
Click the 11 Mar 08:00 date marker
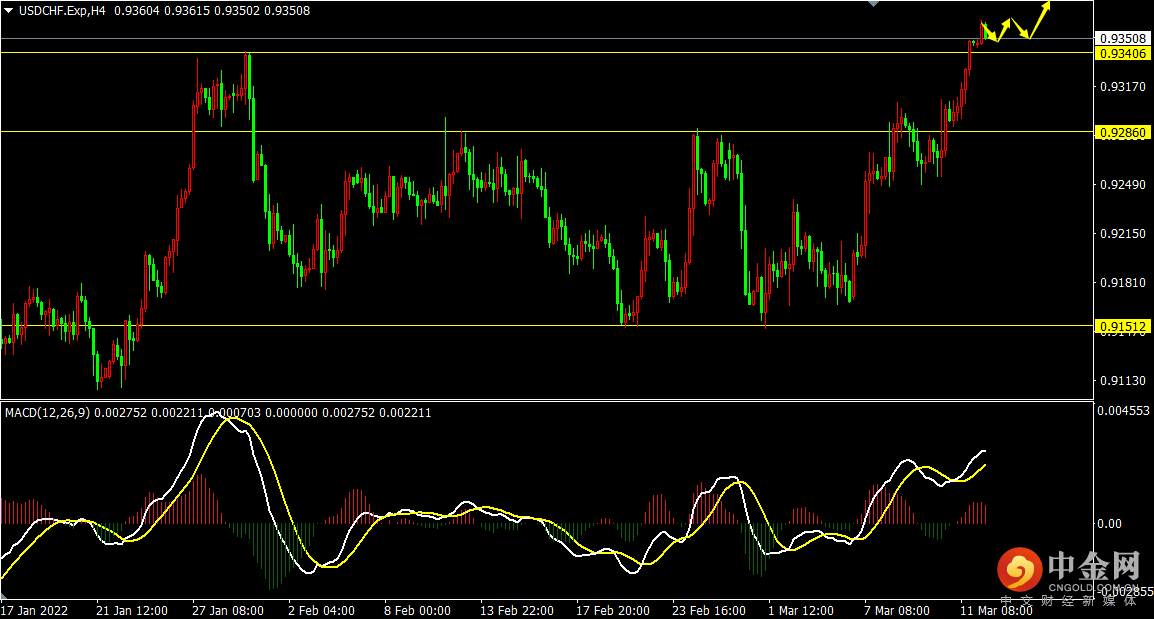point(997,611)
